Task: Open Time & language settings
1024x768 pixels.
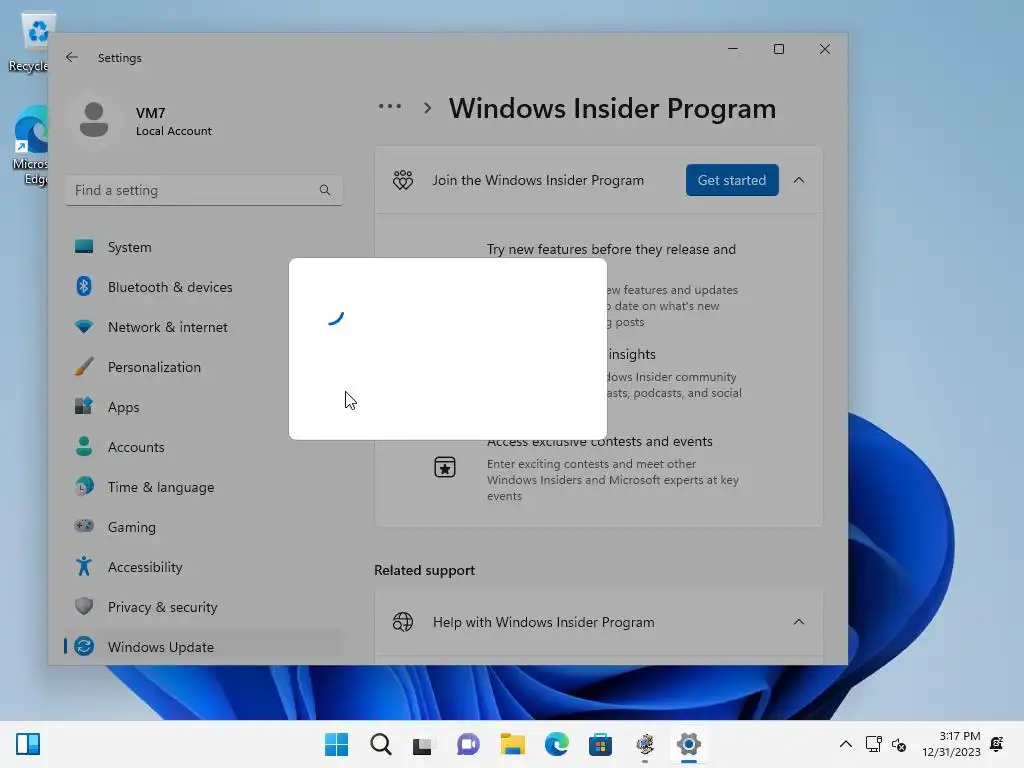Action: click(204, 487)
